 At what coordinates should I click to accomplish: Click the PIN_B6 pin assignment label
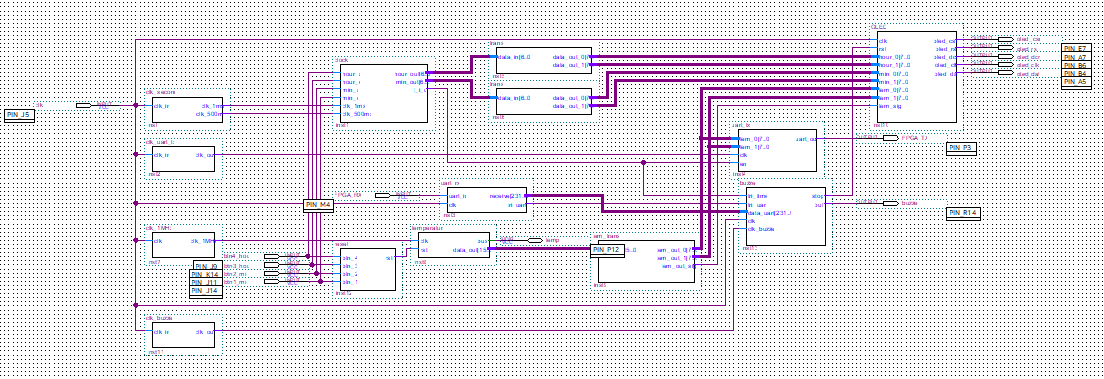1077,66
